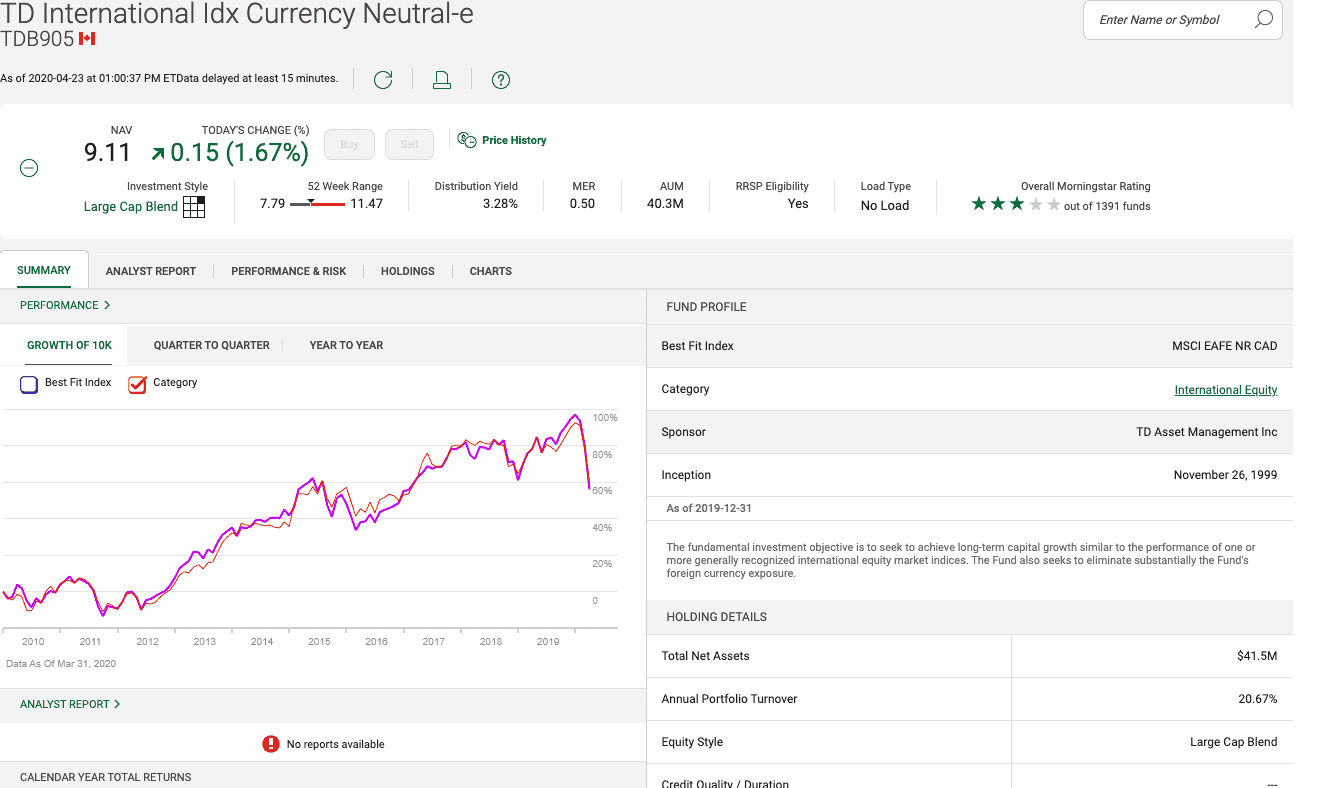Click the HOLDING DETAILS heading
1327x788 pixels.
(x=716, y=617)
